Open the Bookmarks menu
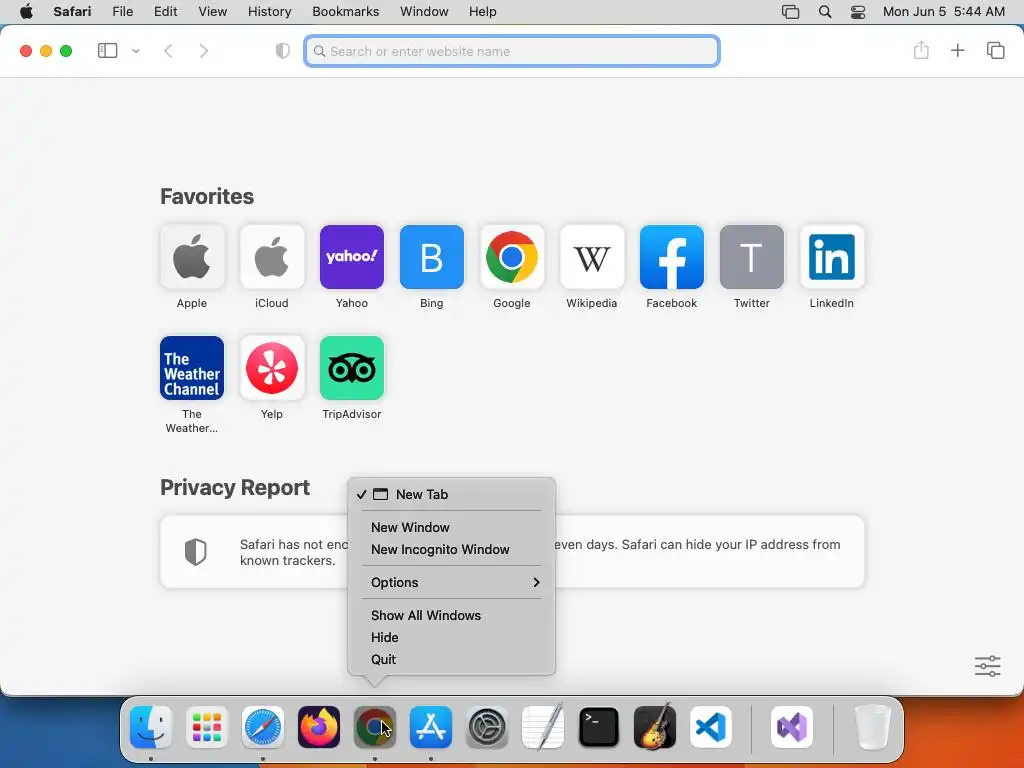The height and width of the screenshot is (768, 1024). click(345, 12)
